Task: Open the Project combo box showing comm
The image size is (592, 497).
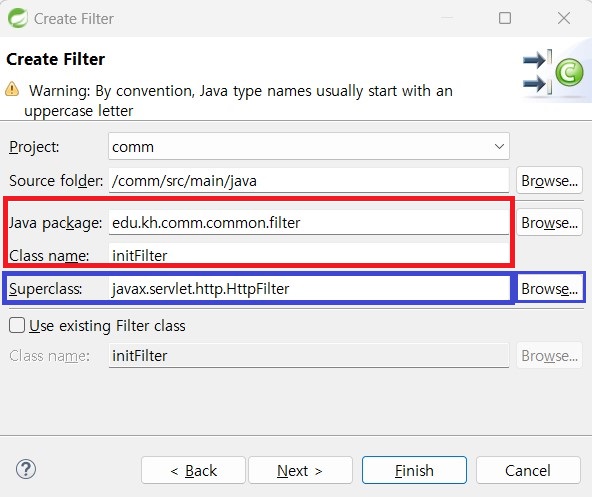Action: 308,147
